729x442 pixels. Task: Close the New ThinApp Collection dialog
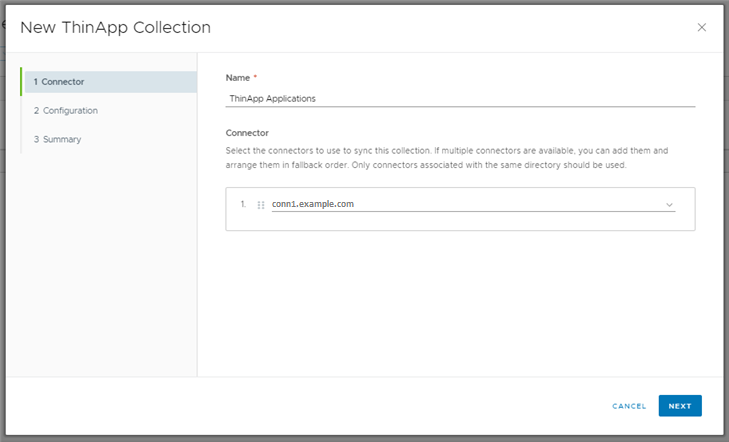[702, 27]
